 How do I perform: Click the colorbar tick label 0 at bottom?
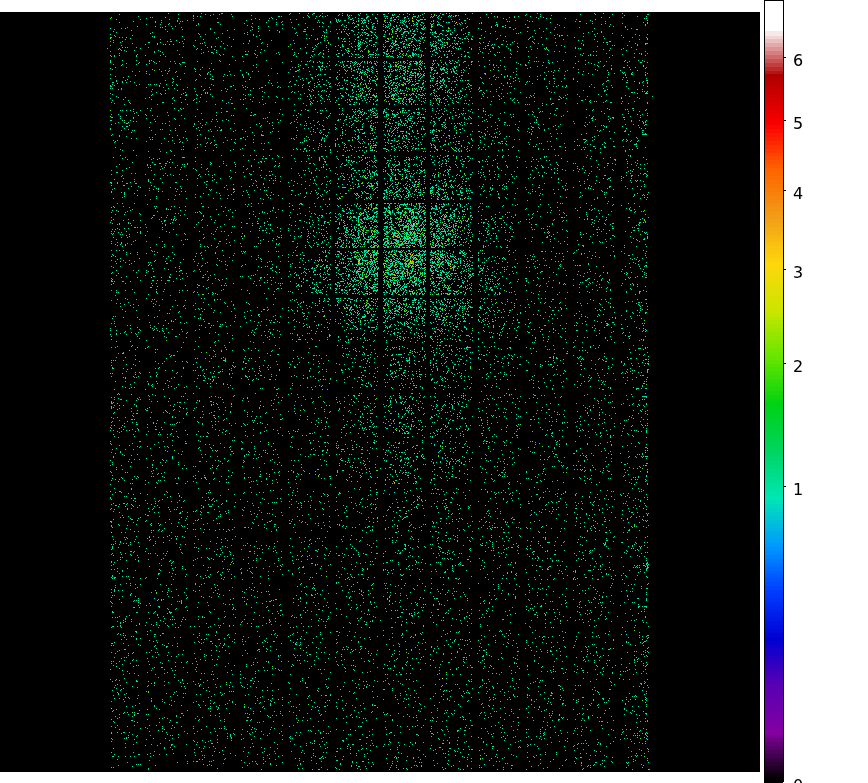click(797, 779)
